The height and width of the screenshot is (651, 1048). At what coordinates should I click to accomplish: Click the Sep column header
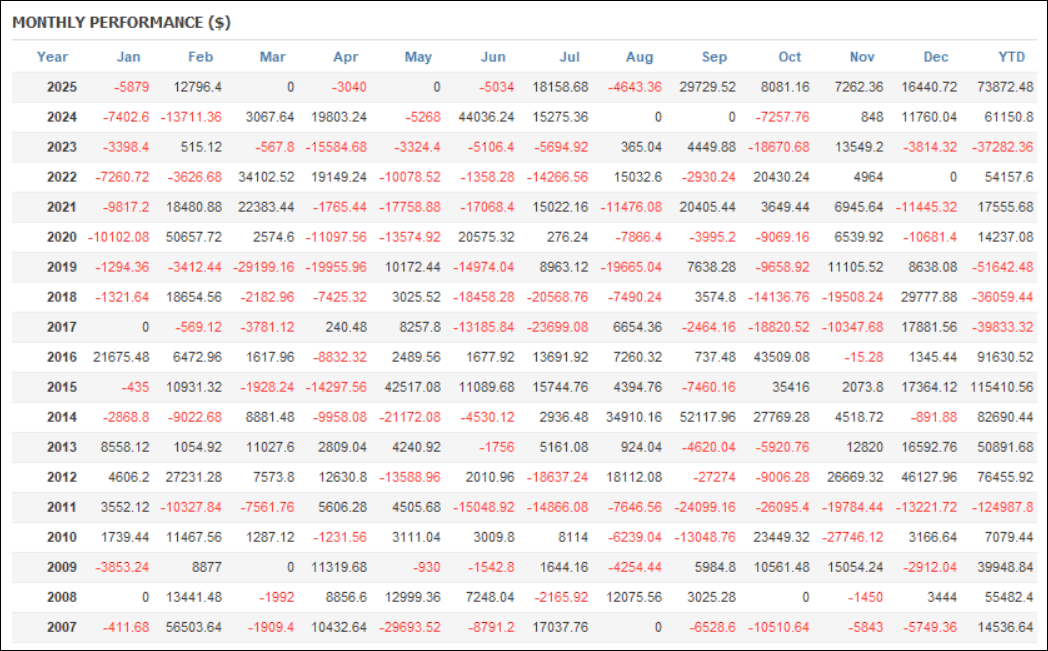point(714,57)
